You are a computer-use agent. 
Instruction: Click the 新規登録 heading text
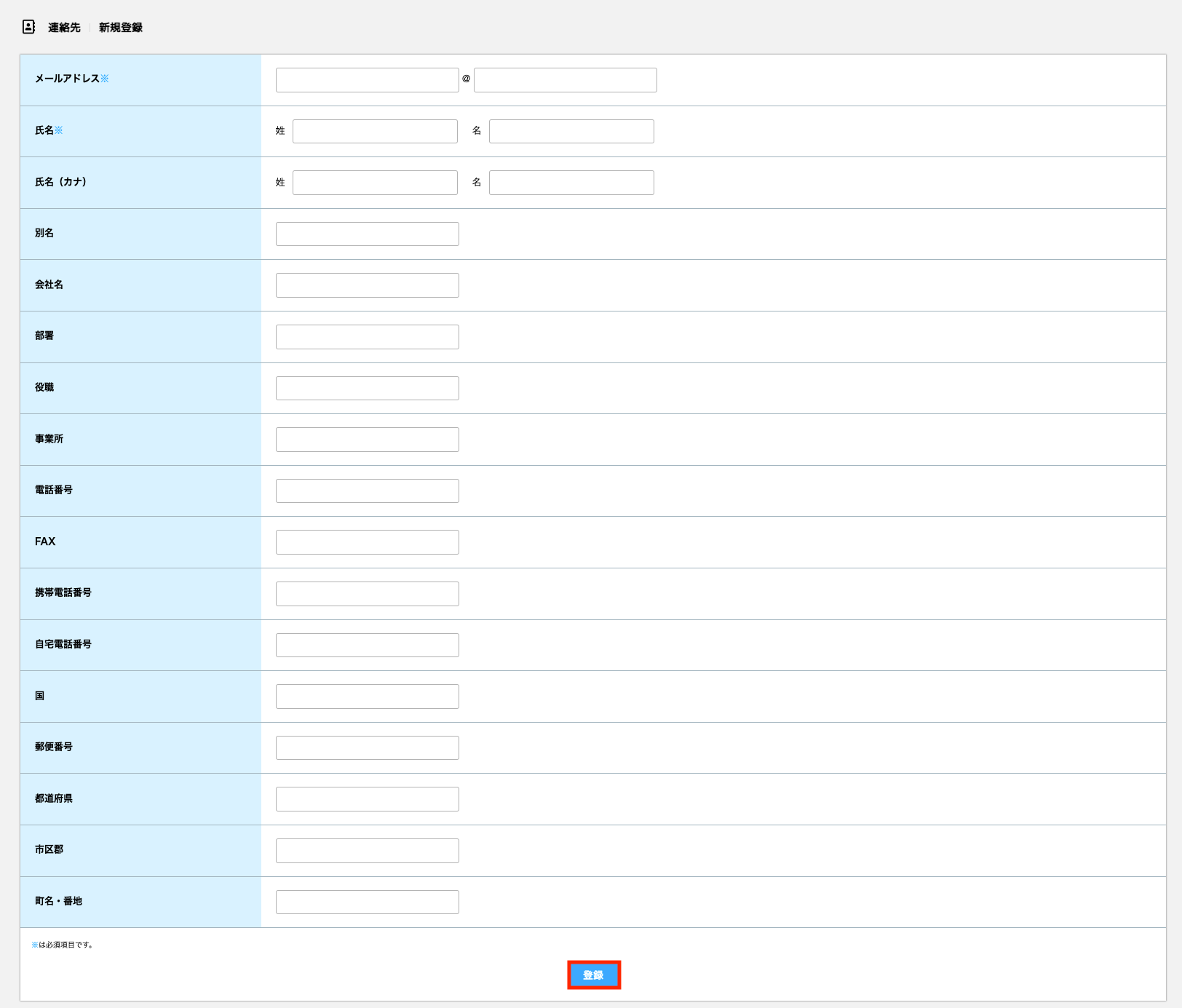pos(121,28)
